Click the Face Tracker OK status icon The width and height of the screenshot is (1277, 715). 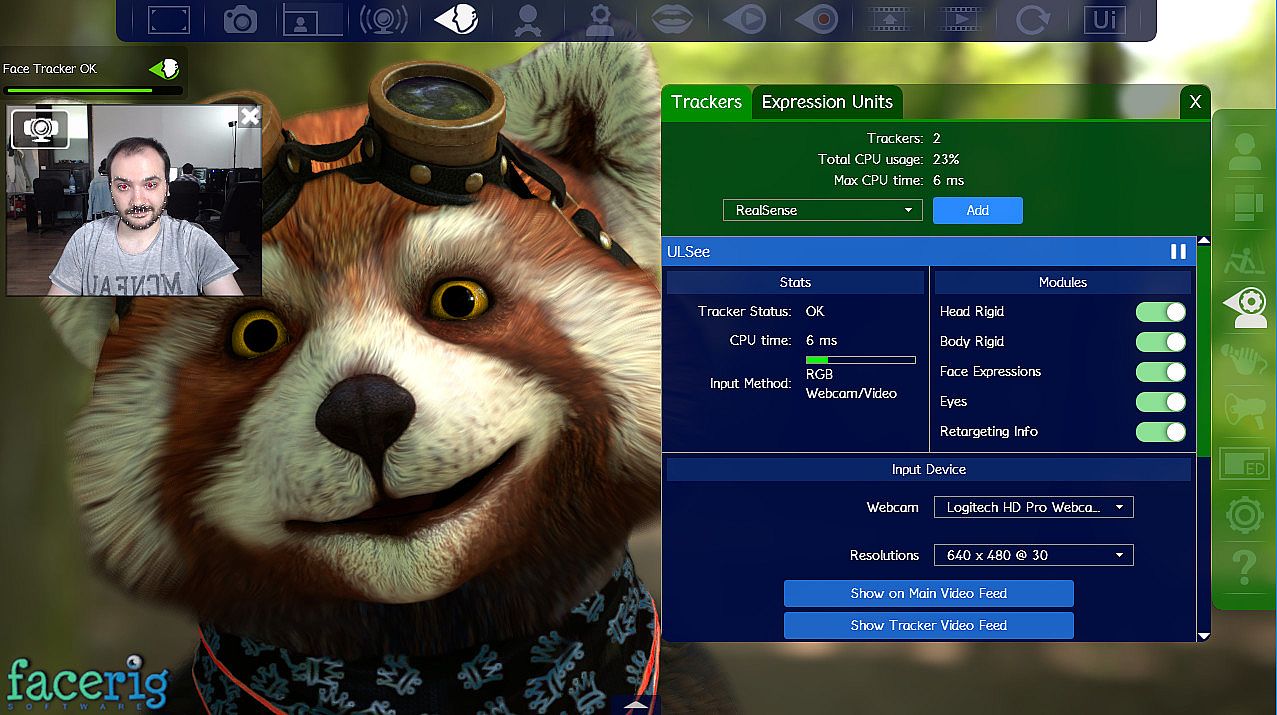point(164,69)
